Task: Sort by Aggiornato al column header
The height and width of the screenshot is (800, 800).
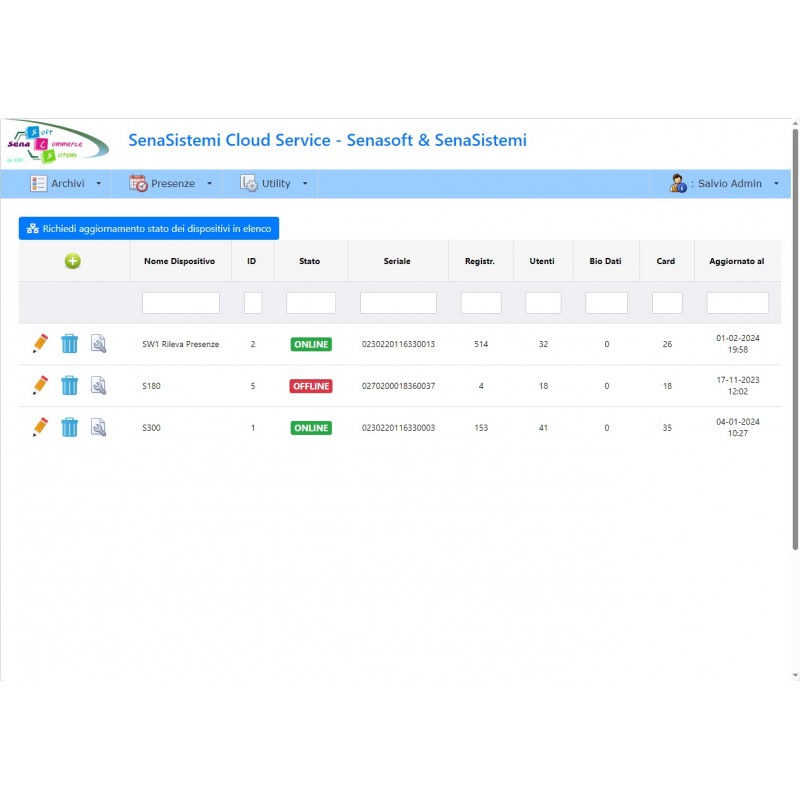Action: [737, 261]
